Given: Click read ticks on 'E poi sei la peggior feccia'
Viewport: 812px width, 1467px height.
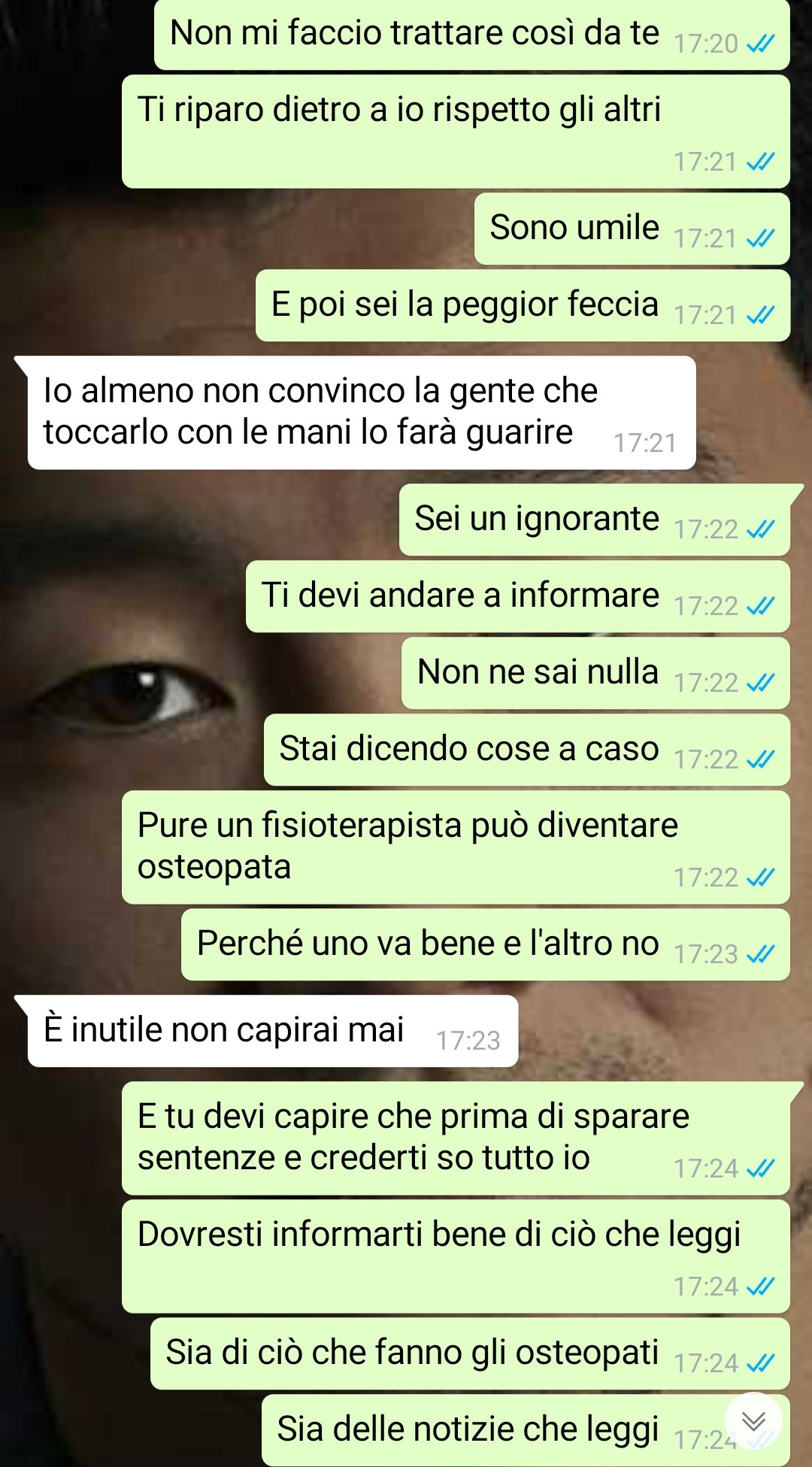Looking at the screenshot, I should pos(760,315).
